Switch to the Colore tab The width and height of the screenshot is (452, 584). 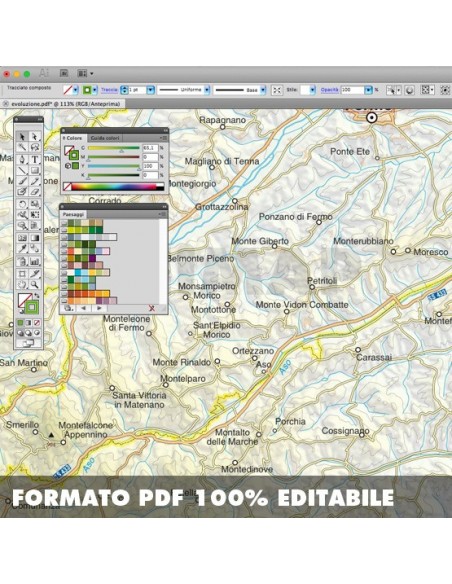74,138
